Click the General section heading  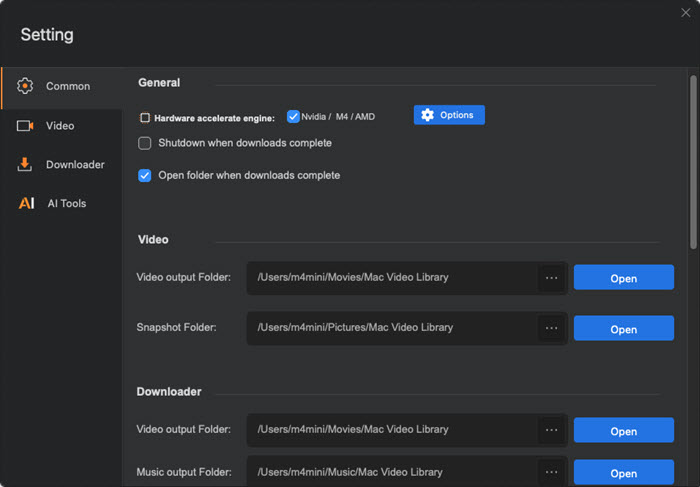[x=159, y=83]
